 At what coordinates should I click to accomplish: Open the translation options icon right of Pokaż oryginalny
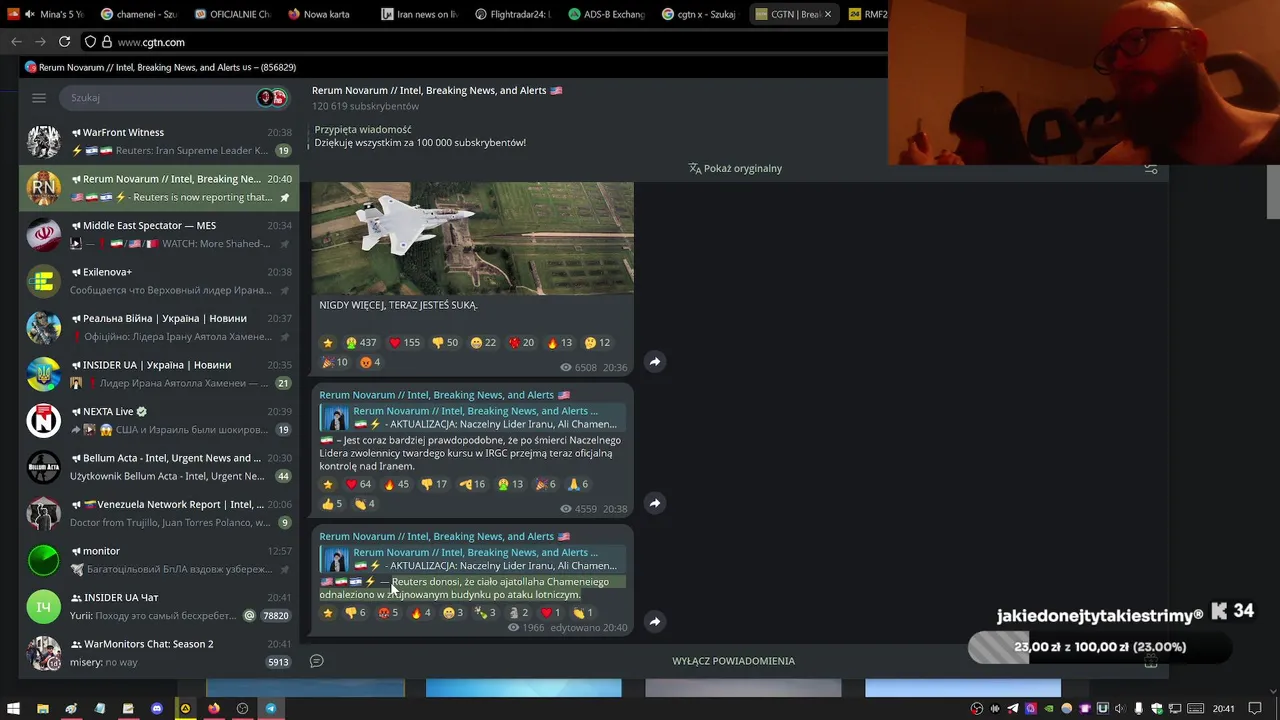[x=1151, y=168]
